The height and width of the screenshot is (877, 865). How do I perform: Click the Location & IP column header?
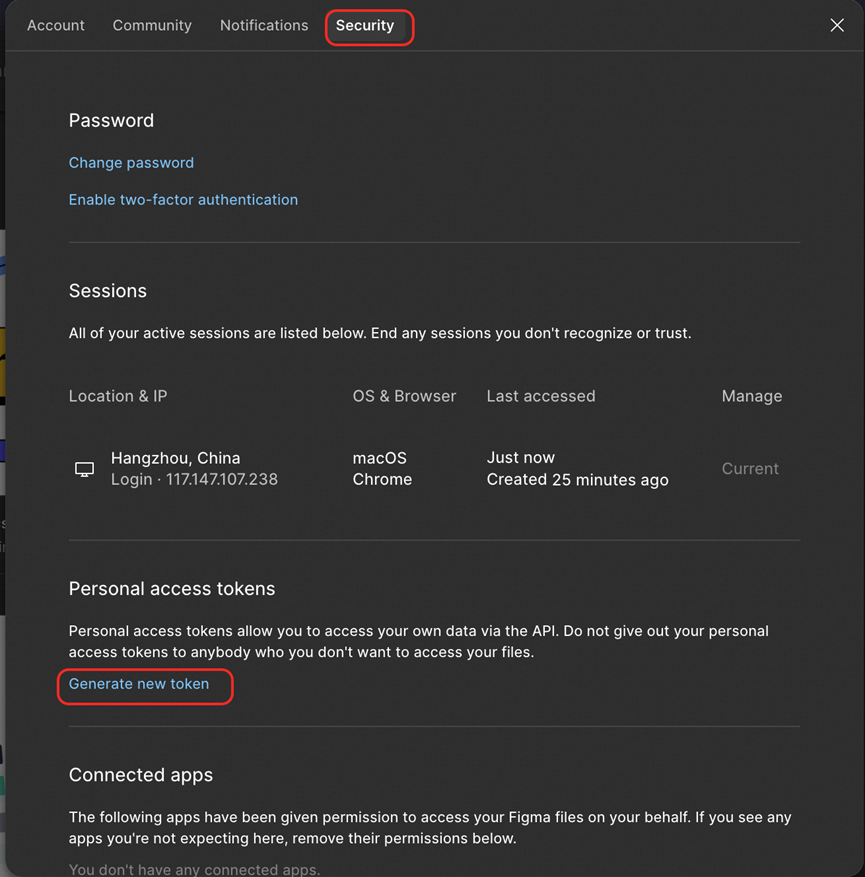coord(118,396)
